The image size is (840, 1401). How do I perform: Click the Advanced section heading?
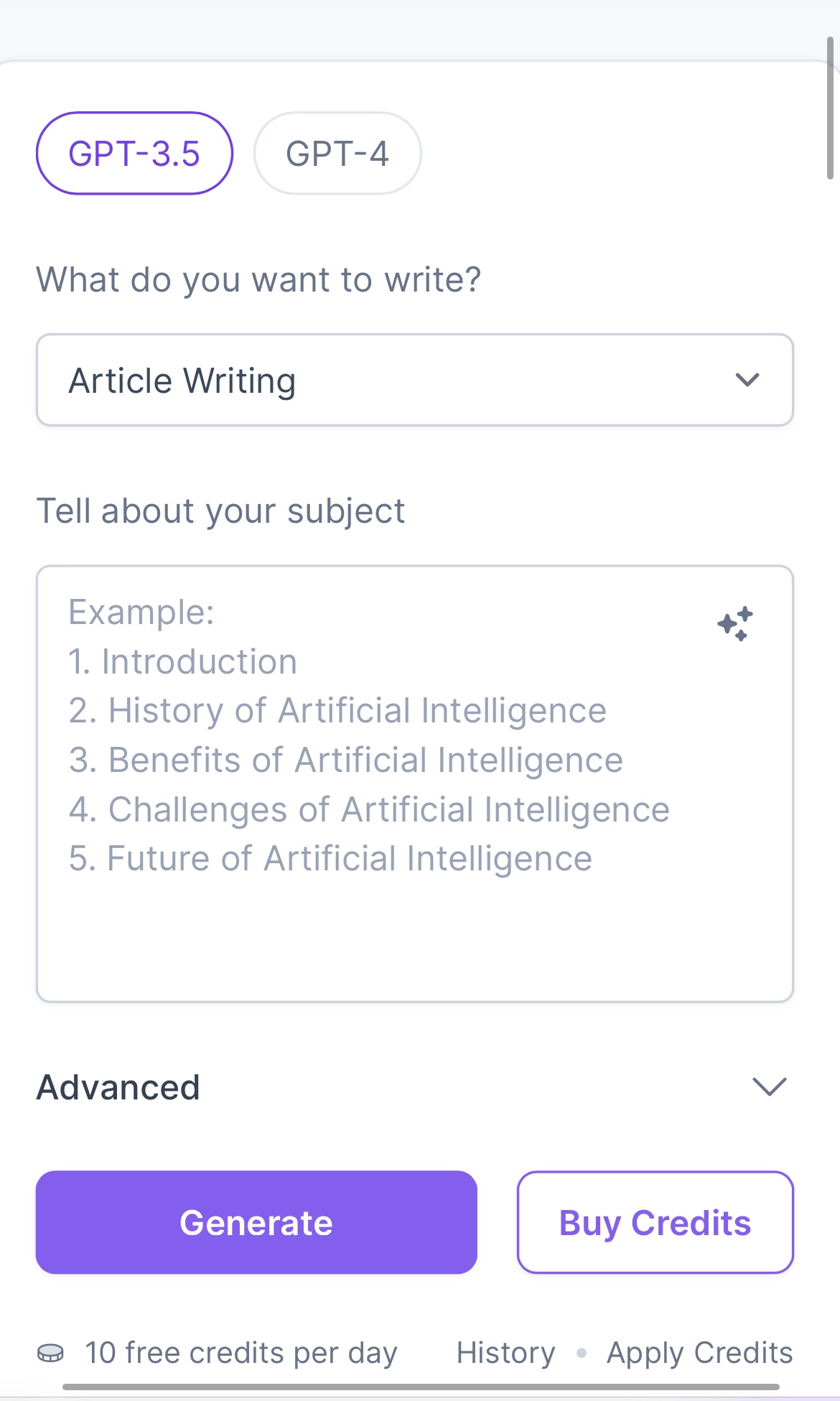pyautogui.click(x=118, y=1087)
